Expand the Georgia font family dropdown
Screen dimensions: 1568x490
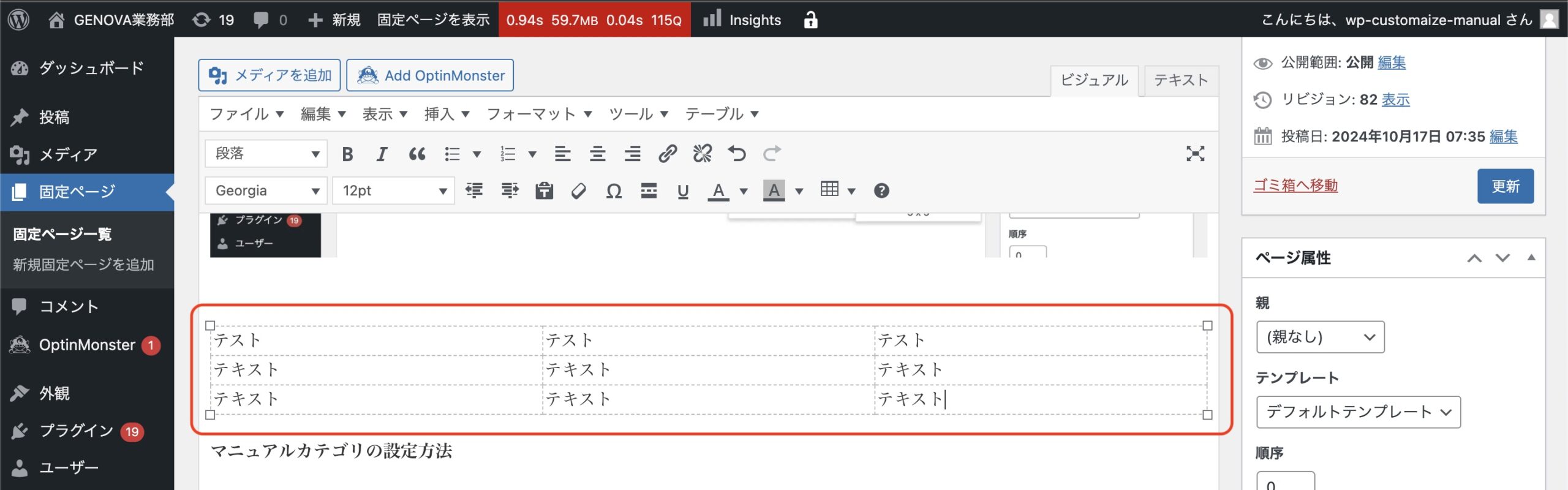point(266,191)
